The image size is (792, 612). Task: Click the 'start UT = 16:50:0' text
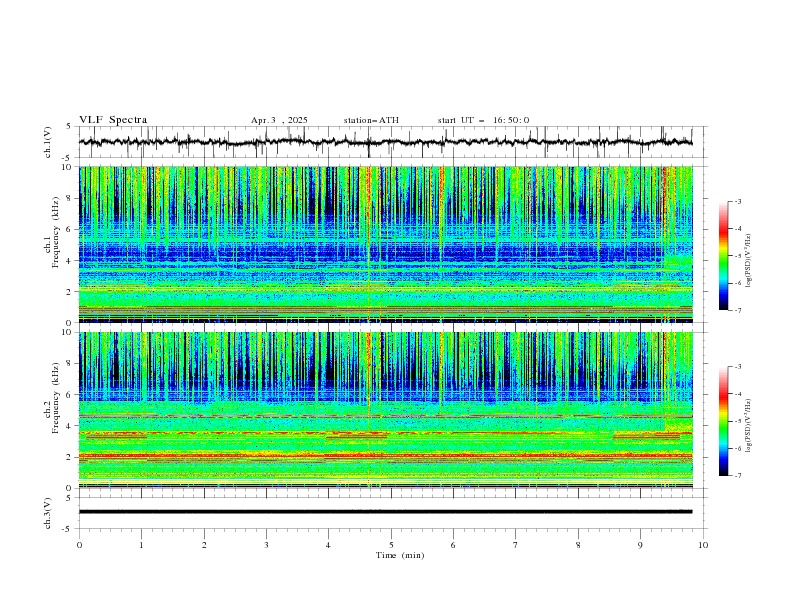point(483,120)
